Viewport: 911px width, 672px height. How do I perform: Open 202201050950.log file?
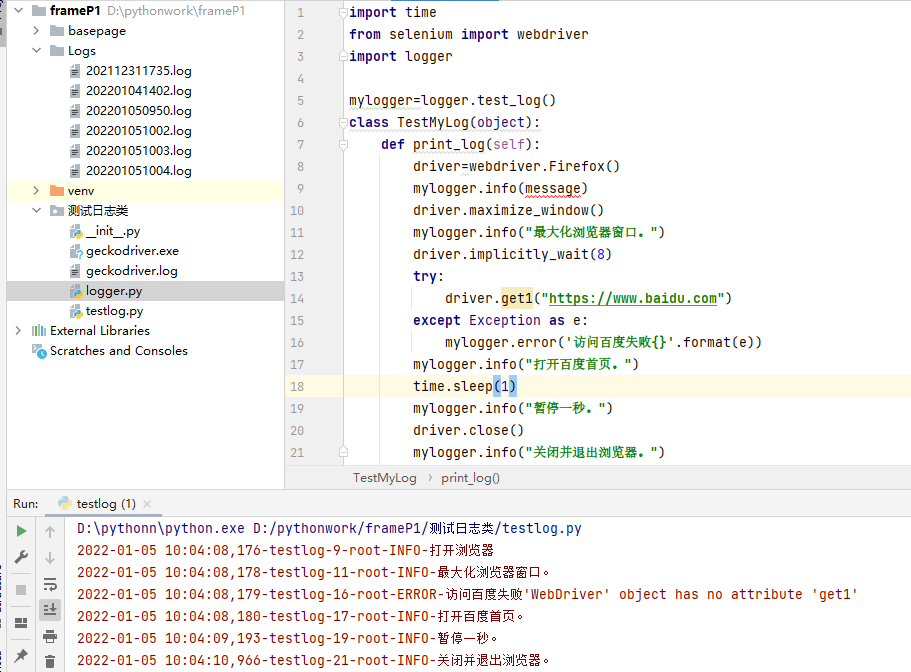138,110
